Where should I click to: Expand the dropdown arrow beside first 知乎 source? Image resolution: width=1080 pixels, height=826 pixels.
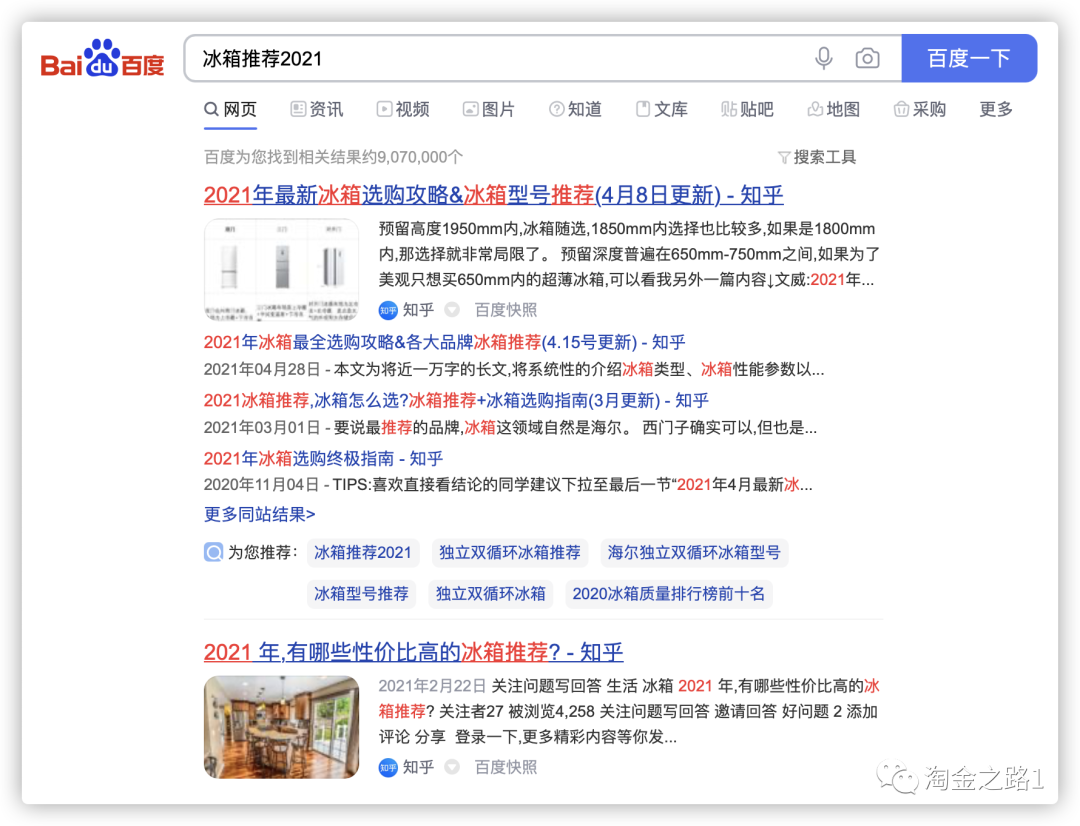pyautogui.click(x=452, y=311)
